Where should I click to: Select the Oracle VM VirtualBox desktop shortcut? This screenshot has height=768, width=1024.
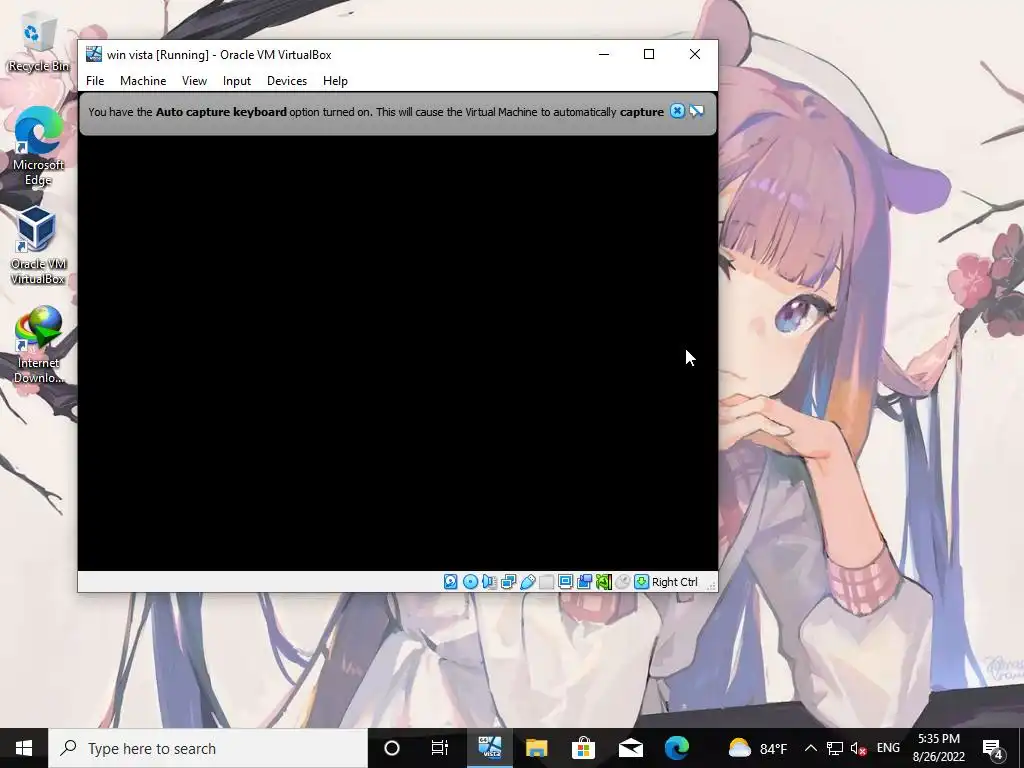tap(38, 245)
